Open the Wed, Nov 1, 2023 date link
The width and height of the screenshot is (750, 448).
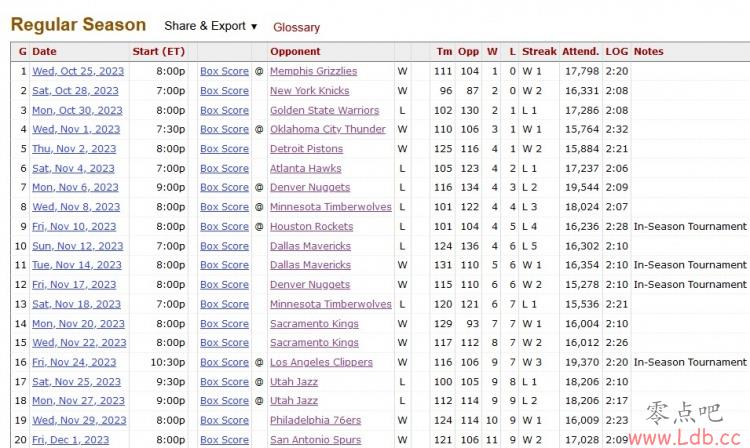[76, 130]
